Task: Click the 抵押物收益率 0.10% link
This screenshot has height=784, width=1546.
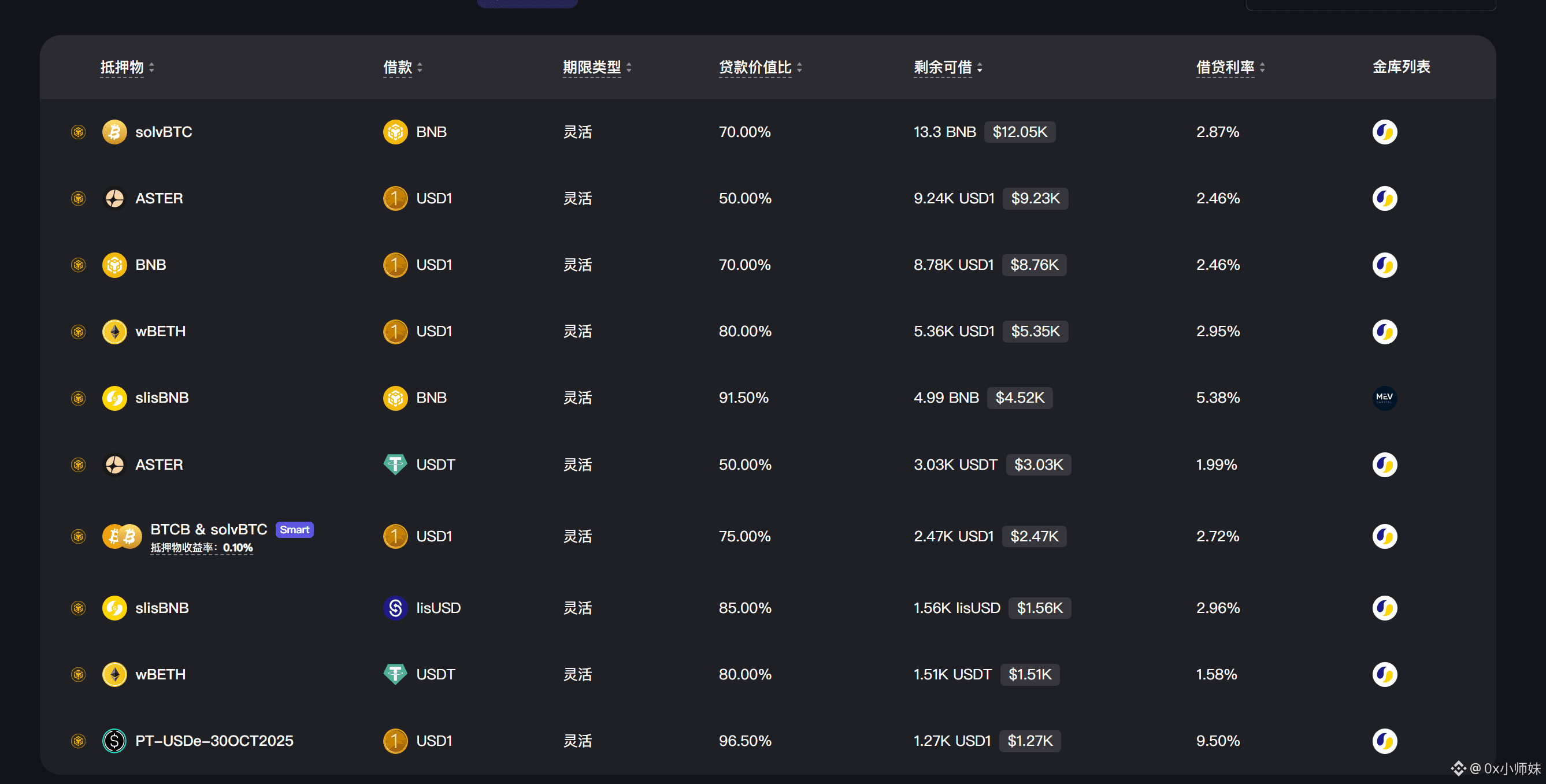Action: tap(202, 548)
